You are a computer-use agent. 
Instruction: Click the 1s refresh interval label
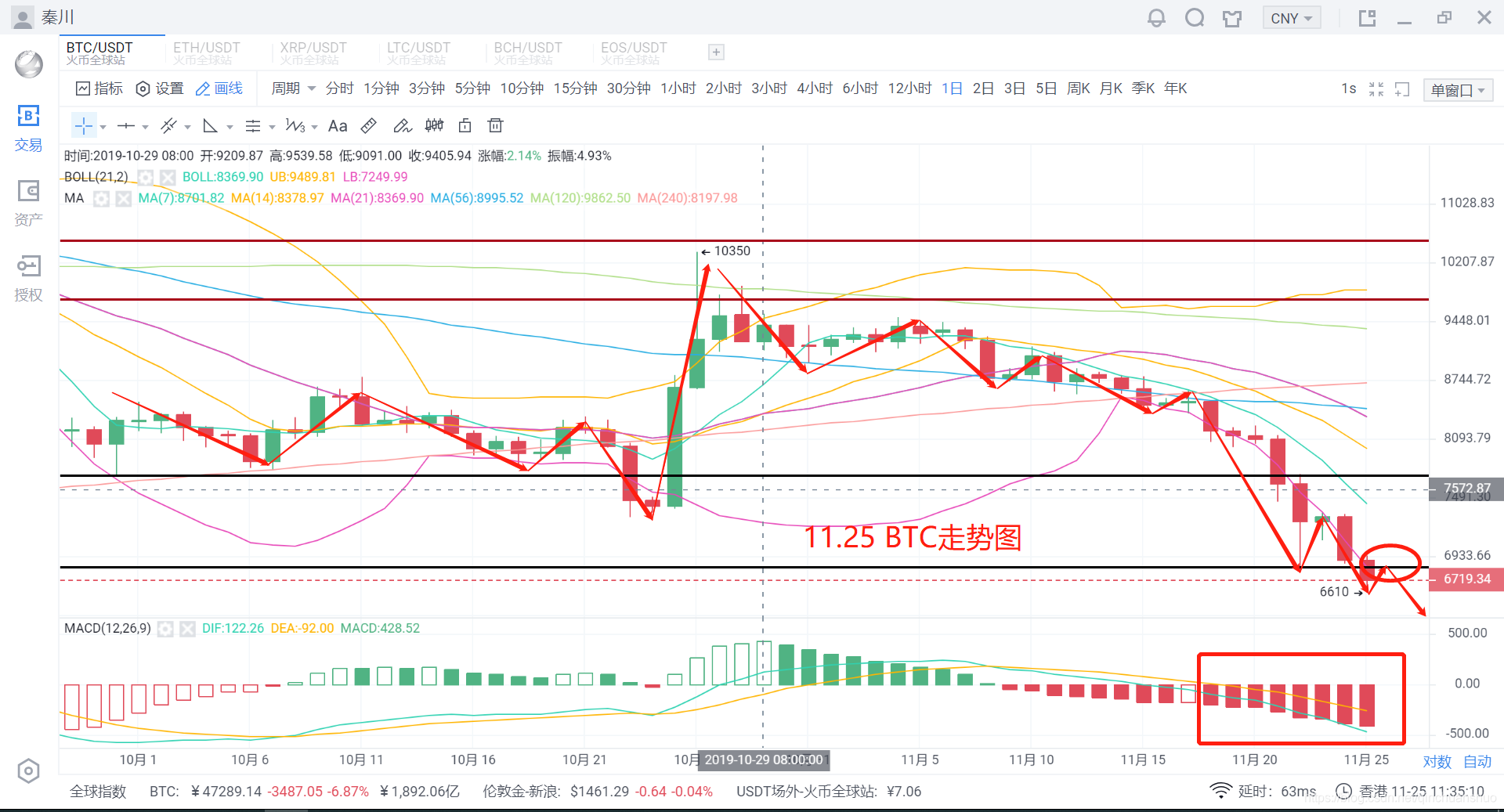point(1349,88)
